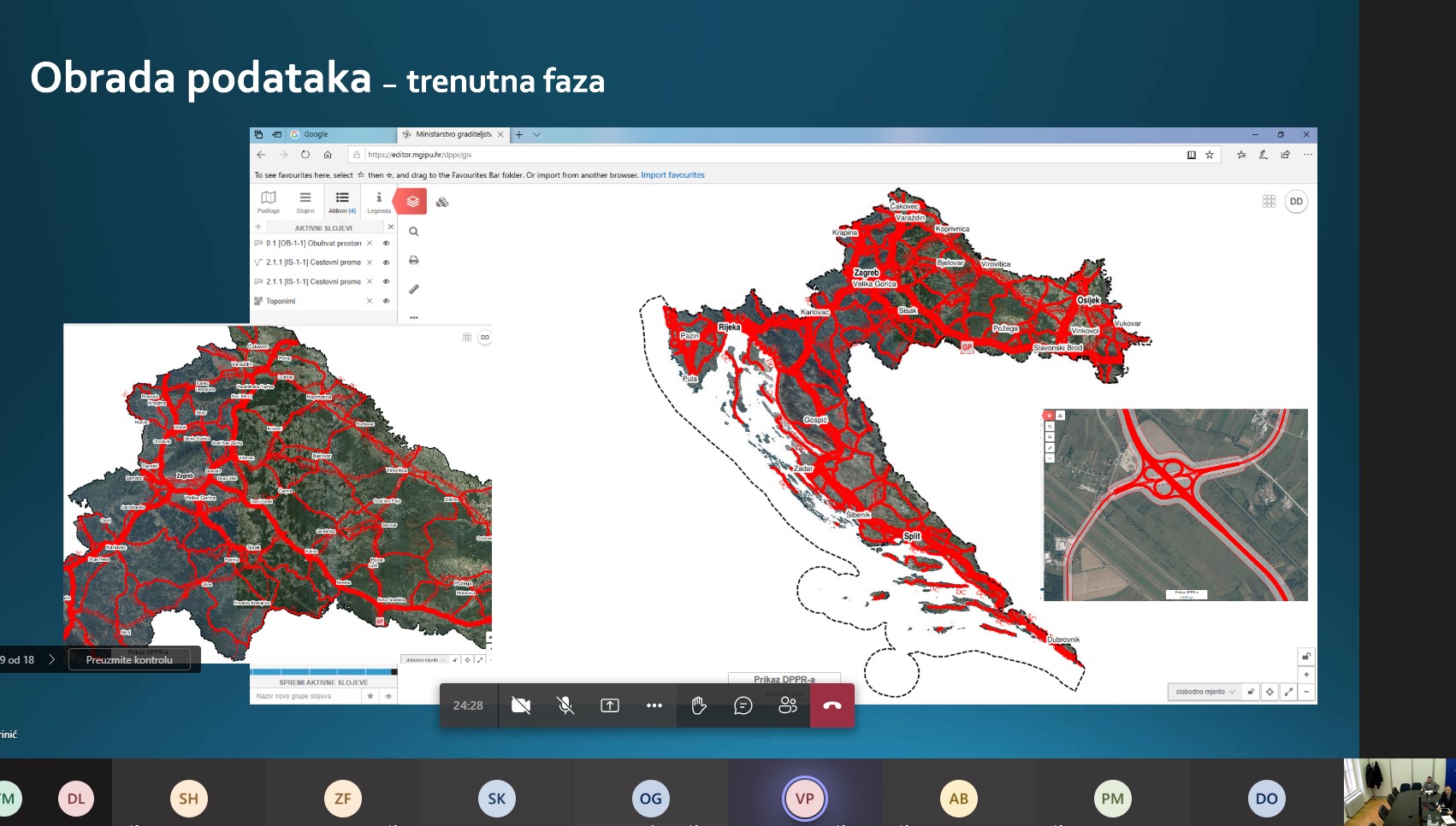Open more actions in meeting toolbar
The height and width of the screenshot is (826, 1456).
(x=654, y=705)
